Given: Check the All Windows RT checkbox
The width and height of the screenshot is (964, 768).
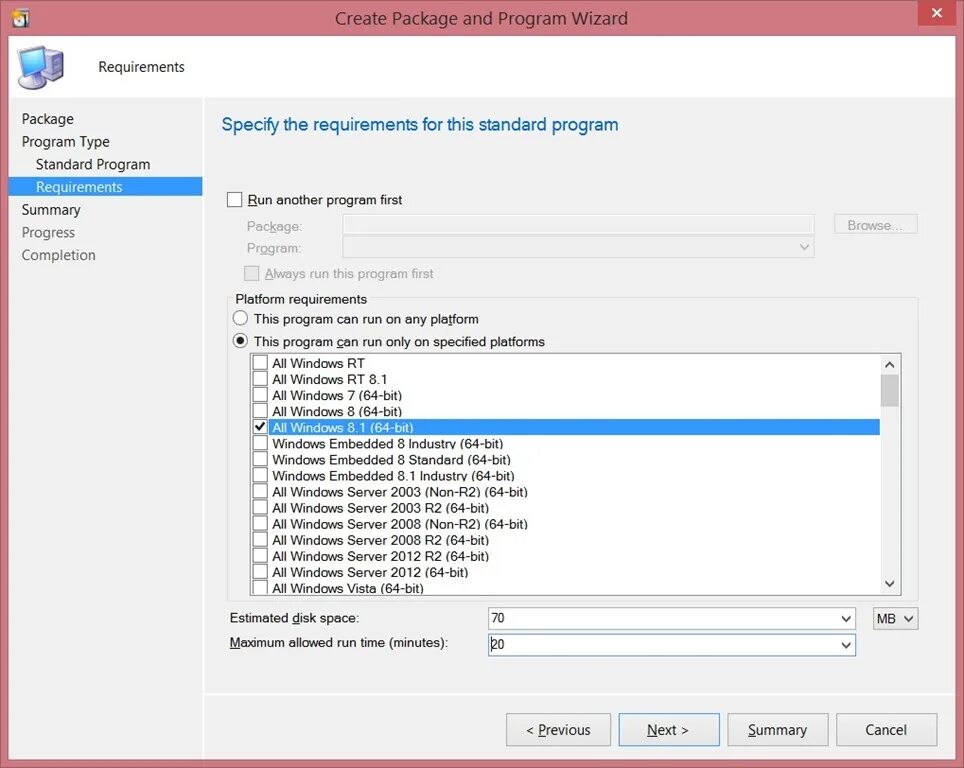Looking at the screenshot, I should click(x=260, y=363).
